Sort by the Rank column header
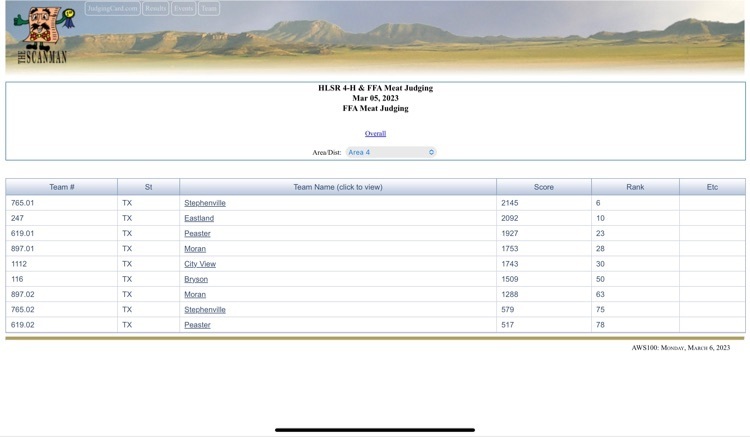The image size is (750, 437). (x=635, y=187)
